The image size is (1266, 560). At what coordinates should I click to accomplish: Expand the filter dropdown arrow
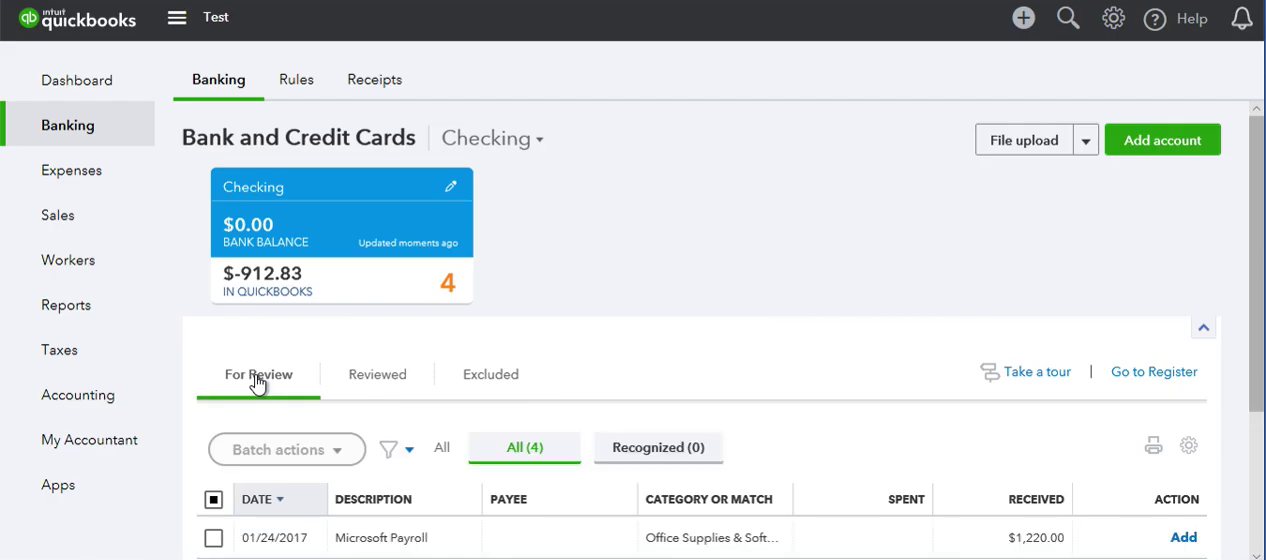[409, 450]
